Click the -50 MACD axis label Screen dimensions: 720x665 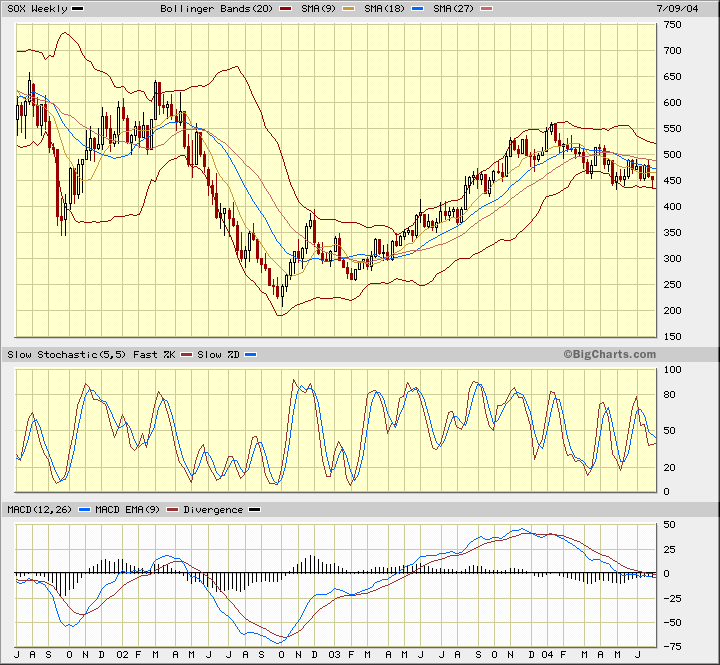click(672, 623)
